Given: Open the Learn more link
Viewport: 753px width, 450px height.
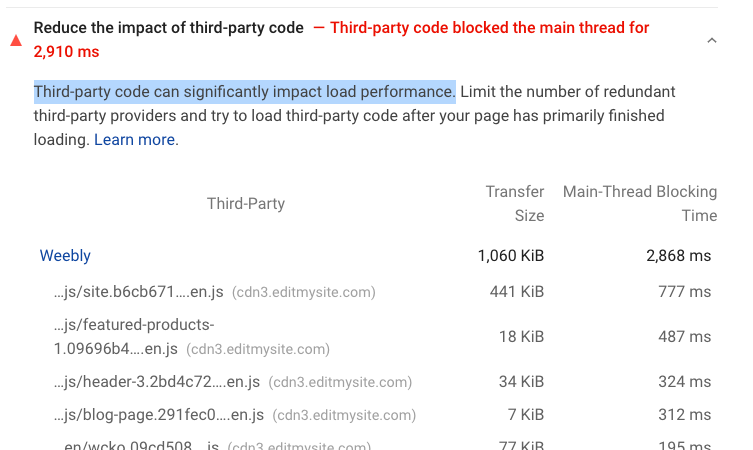Looking at the screenshot, I should (135, 140).
